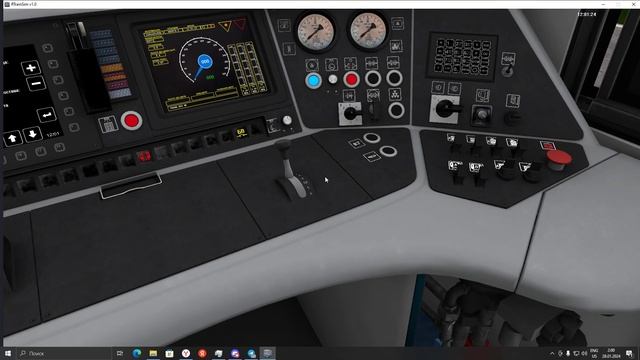Push lower ring button on center lower panel
Viewport: 640px width, 360px height.
pos(388,152)
